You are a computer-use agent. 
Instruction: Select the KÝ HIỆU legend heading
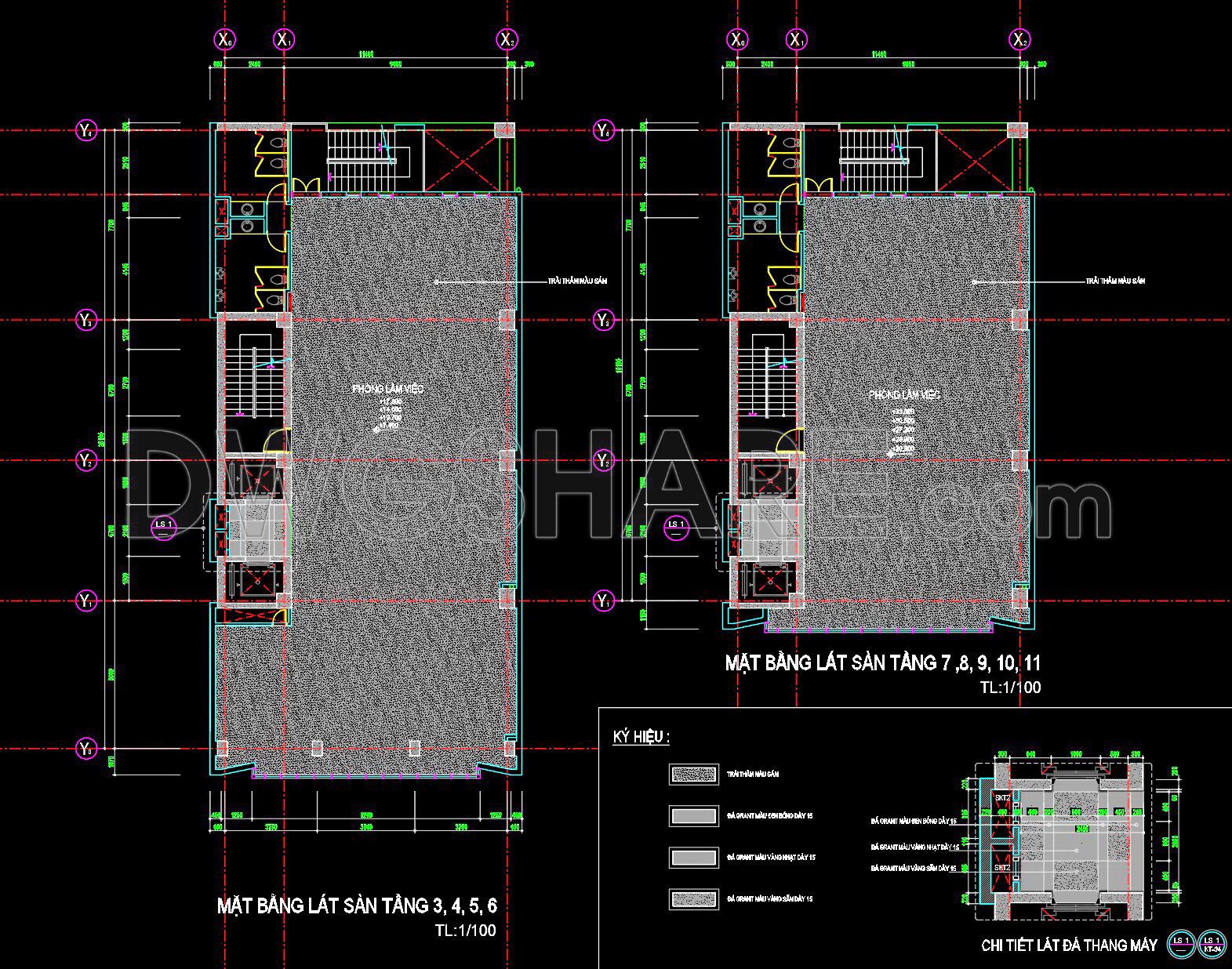pyautogui.click(x=641, y=737)
